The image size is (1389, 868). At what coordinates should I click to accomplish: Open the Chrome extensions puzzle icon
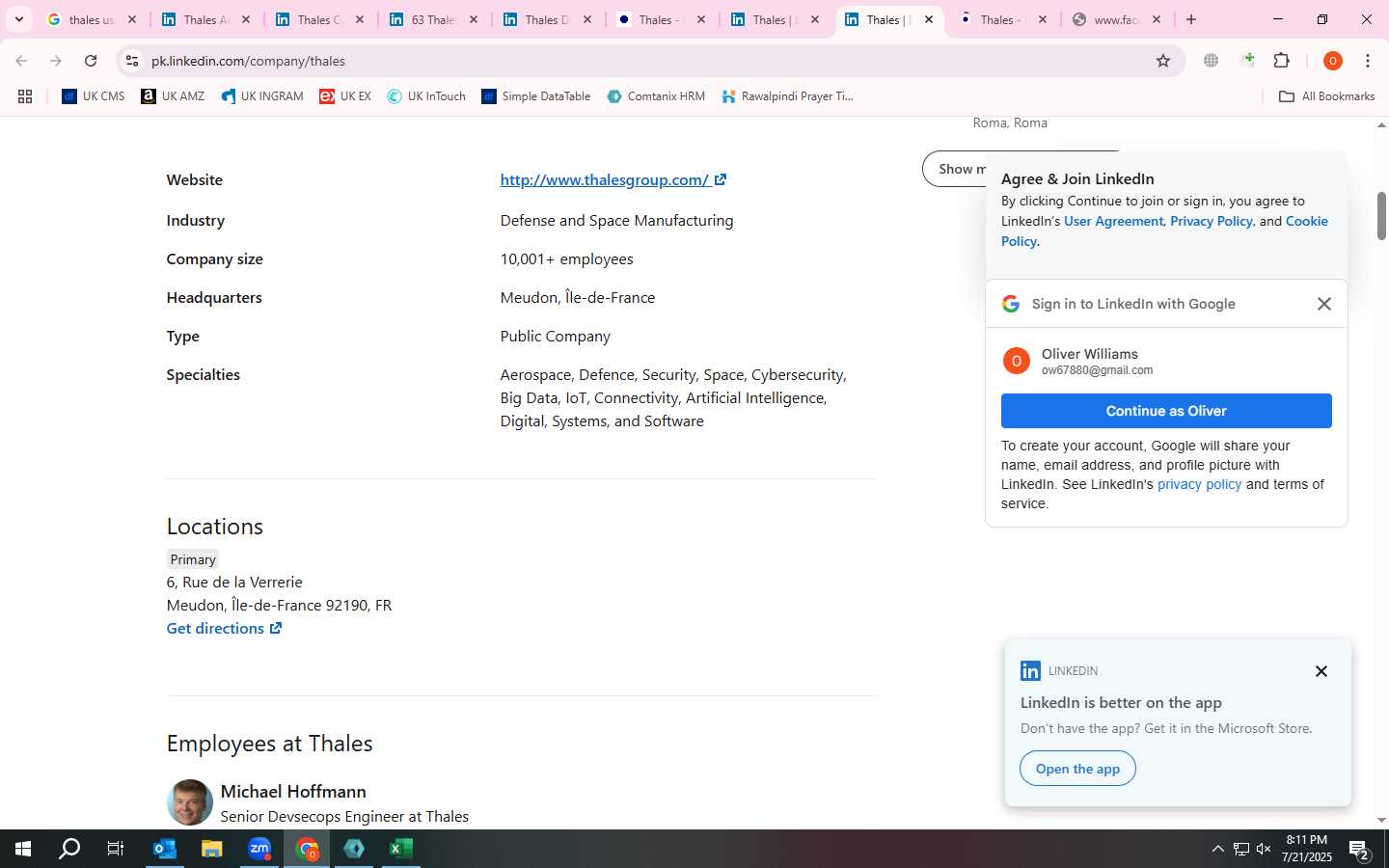coord(1282,61)
